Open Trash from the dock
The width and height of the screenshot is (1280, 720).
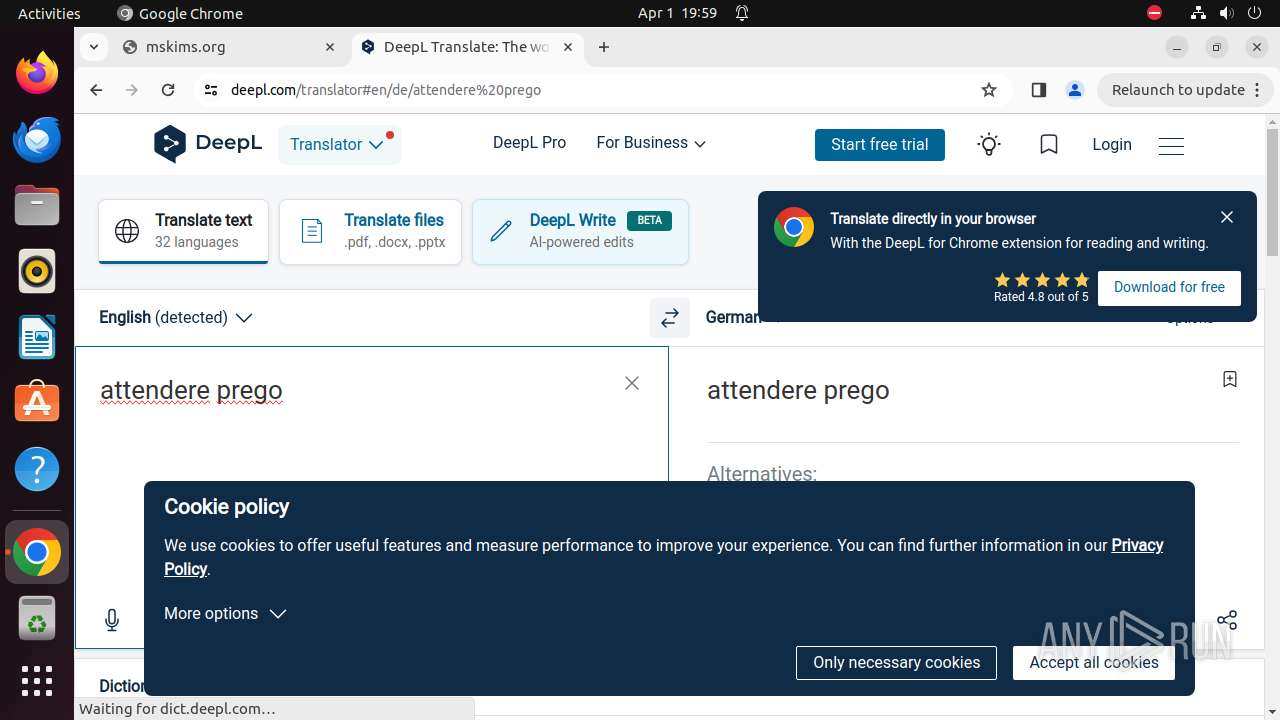(x=37, y=619)
